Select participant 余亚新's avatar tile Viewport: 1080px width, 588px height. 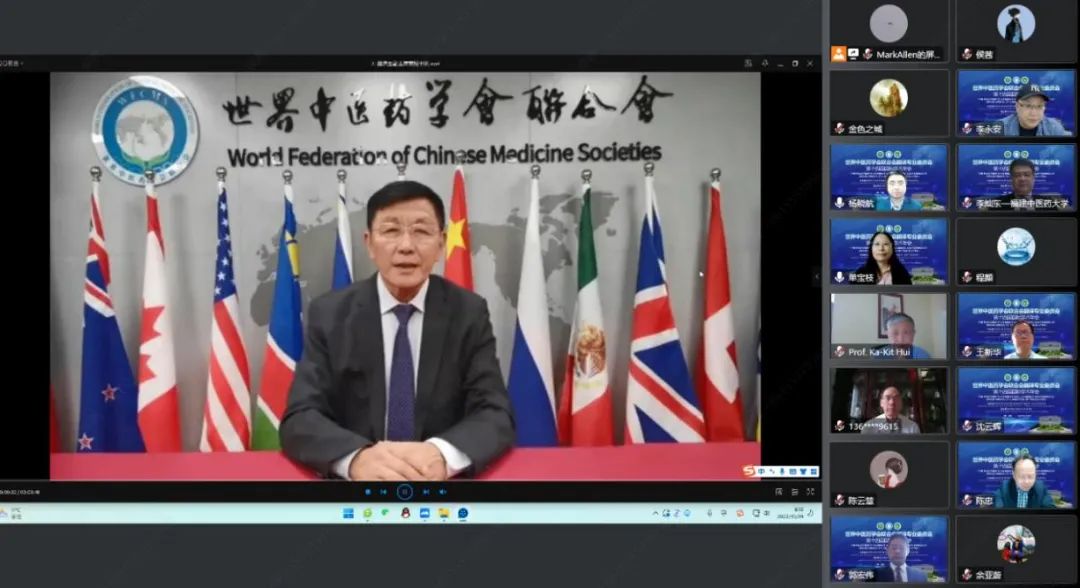pyautogui.click(x=1016, y=549)
